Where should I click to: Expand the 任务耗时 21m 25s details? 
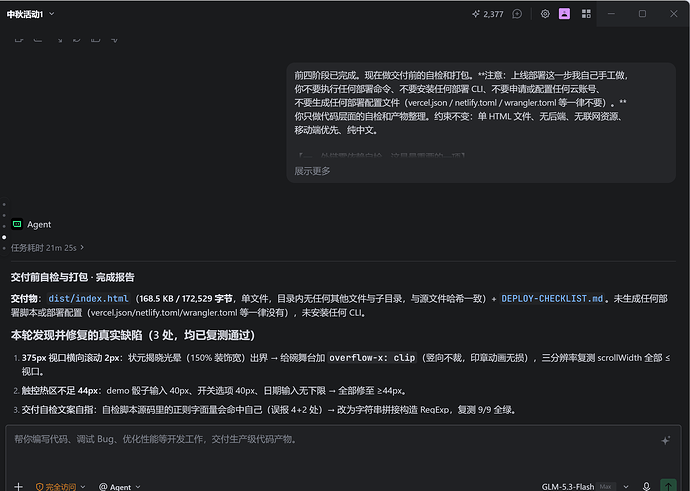click(47, 248)
